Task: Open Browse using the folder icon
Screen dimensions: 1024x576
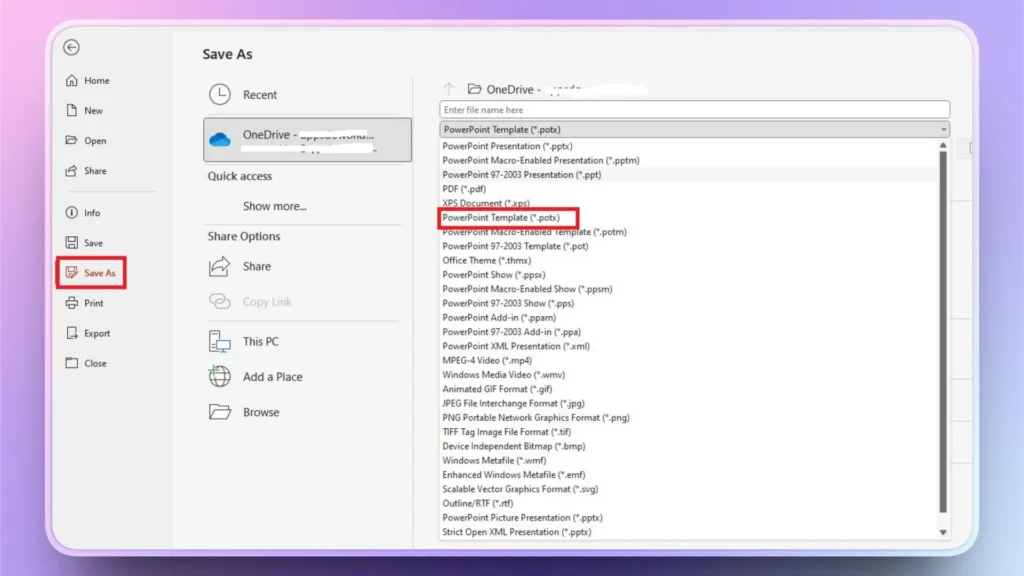Action: coord(218,411)
